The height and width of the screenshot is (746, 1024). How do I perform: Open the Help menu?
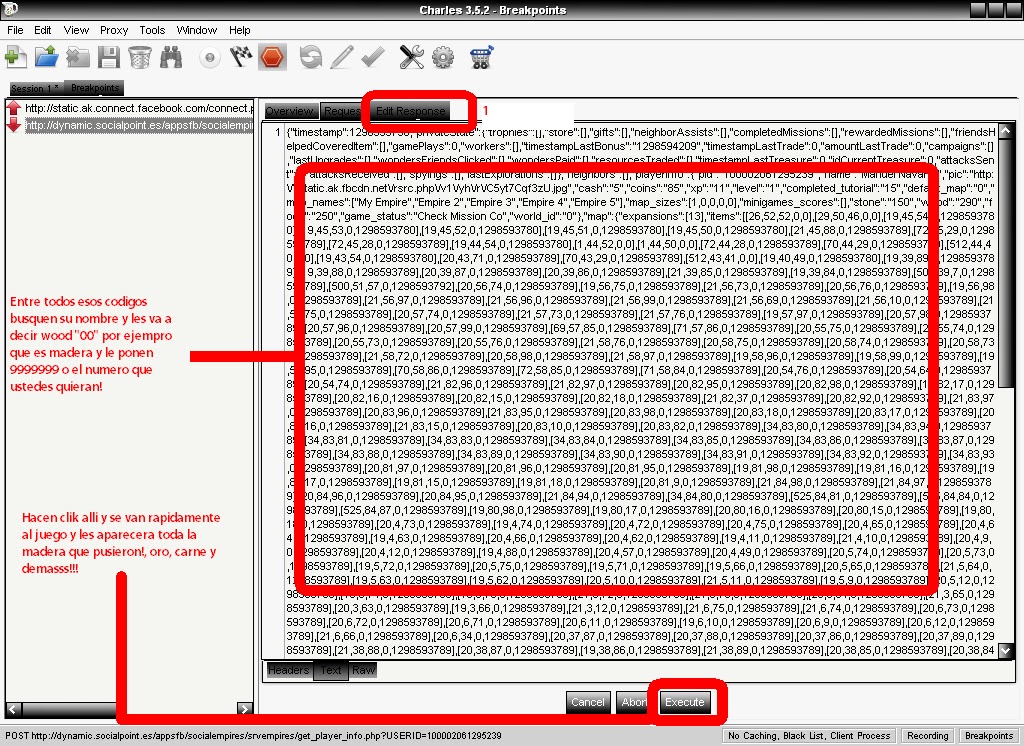pyautogui.click(x=239, y=30)
